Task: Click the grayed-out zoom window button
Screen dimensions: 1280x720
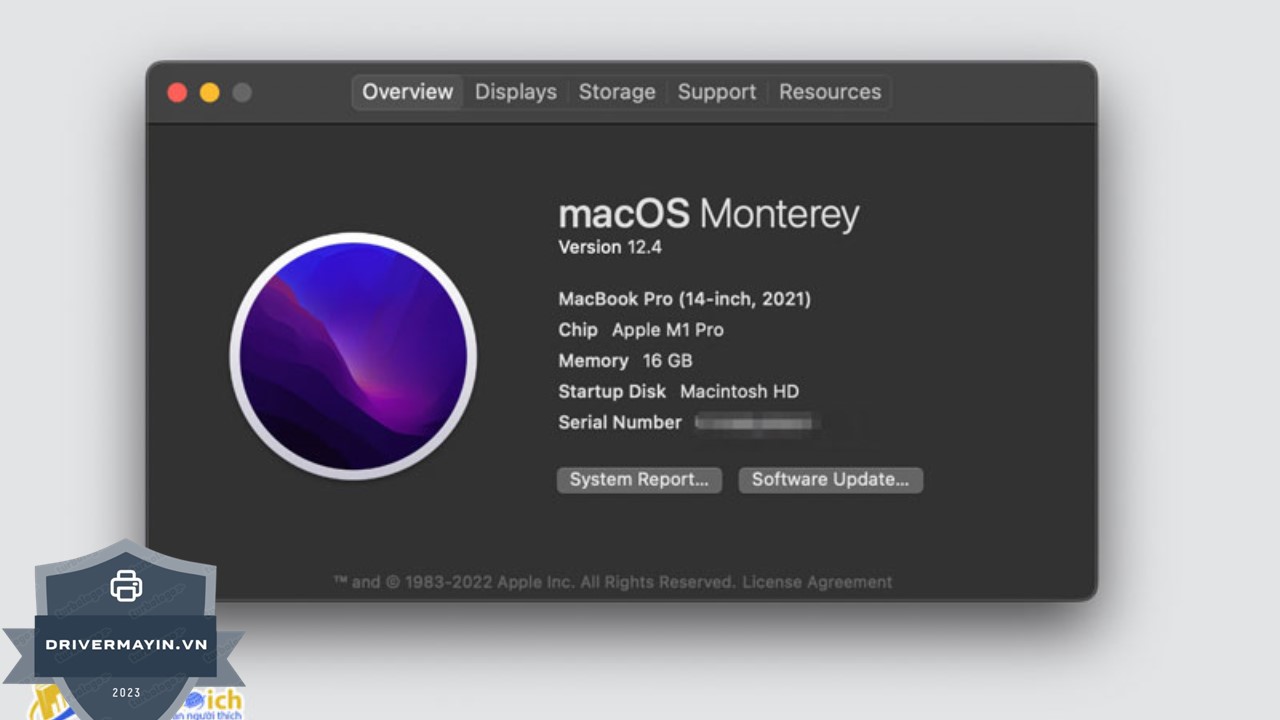Action: (x=242, y=93)
